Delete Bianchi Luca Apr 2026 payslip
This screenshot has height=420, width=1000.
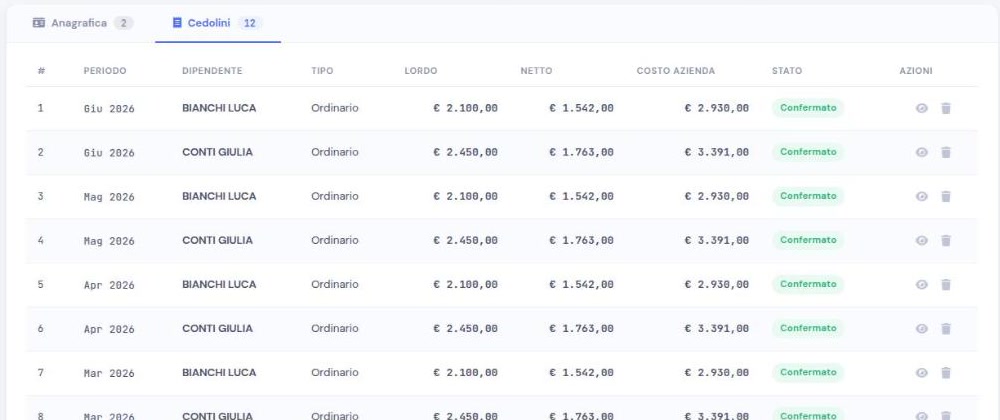tap(946, 284)
